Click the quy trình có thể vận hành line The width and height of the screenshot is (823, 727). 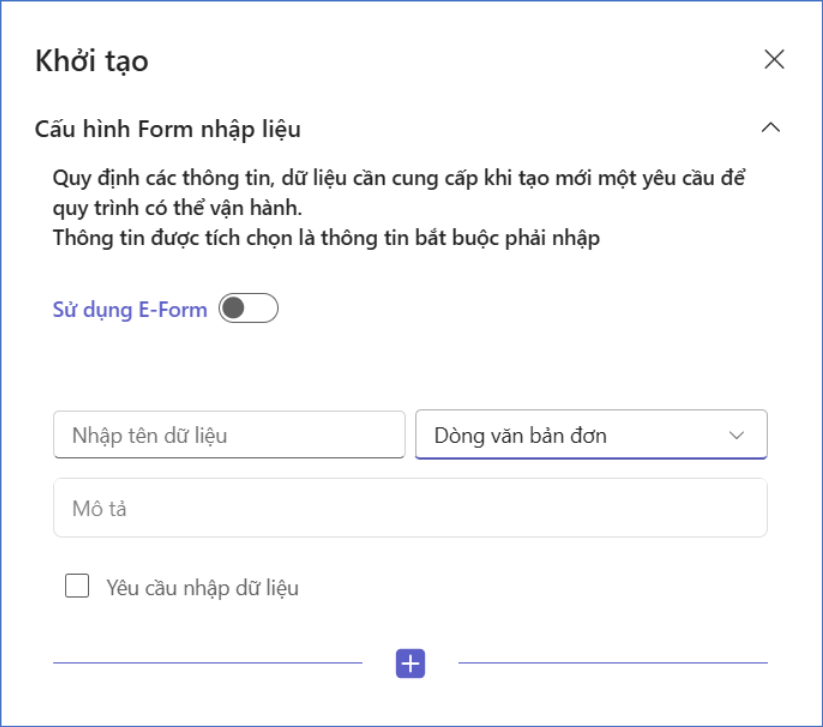coord(176,210)
